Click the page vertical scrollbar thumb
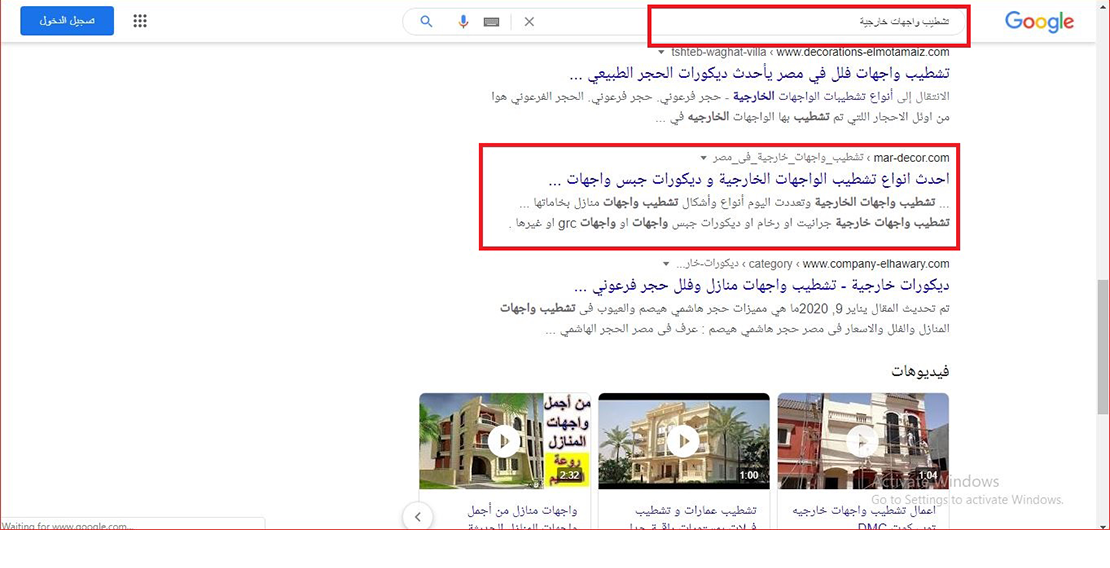Viewport: 1110px width, 568px height. point(1103,347)
